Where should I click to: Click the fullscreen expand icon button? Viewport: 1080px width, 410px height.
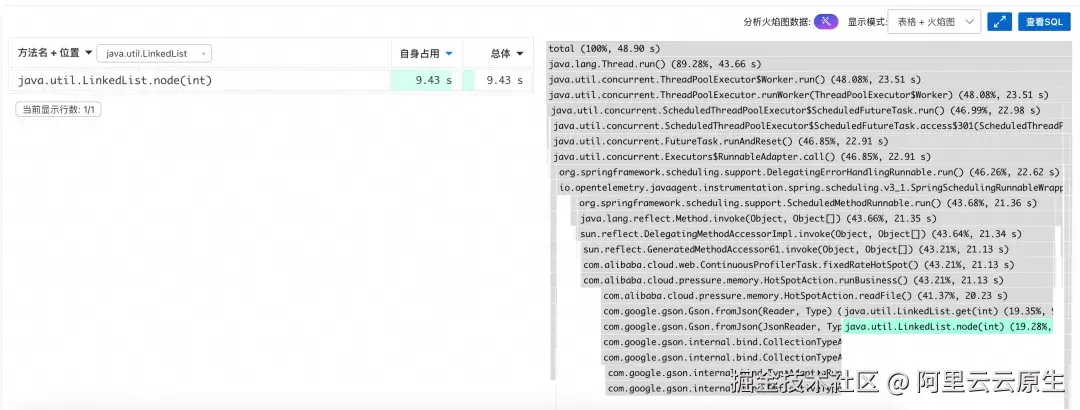click(999, 21)
